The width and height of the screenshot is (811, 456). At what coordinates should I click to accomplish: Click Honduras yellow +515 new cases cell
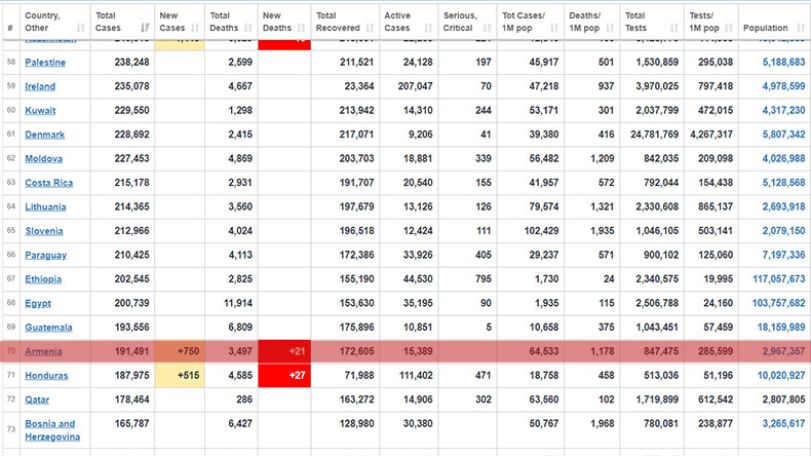(179, 375)
